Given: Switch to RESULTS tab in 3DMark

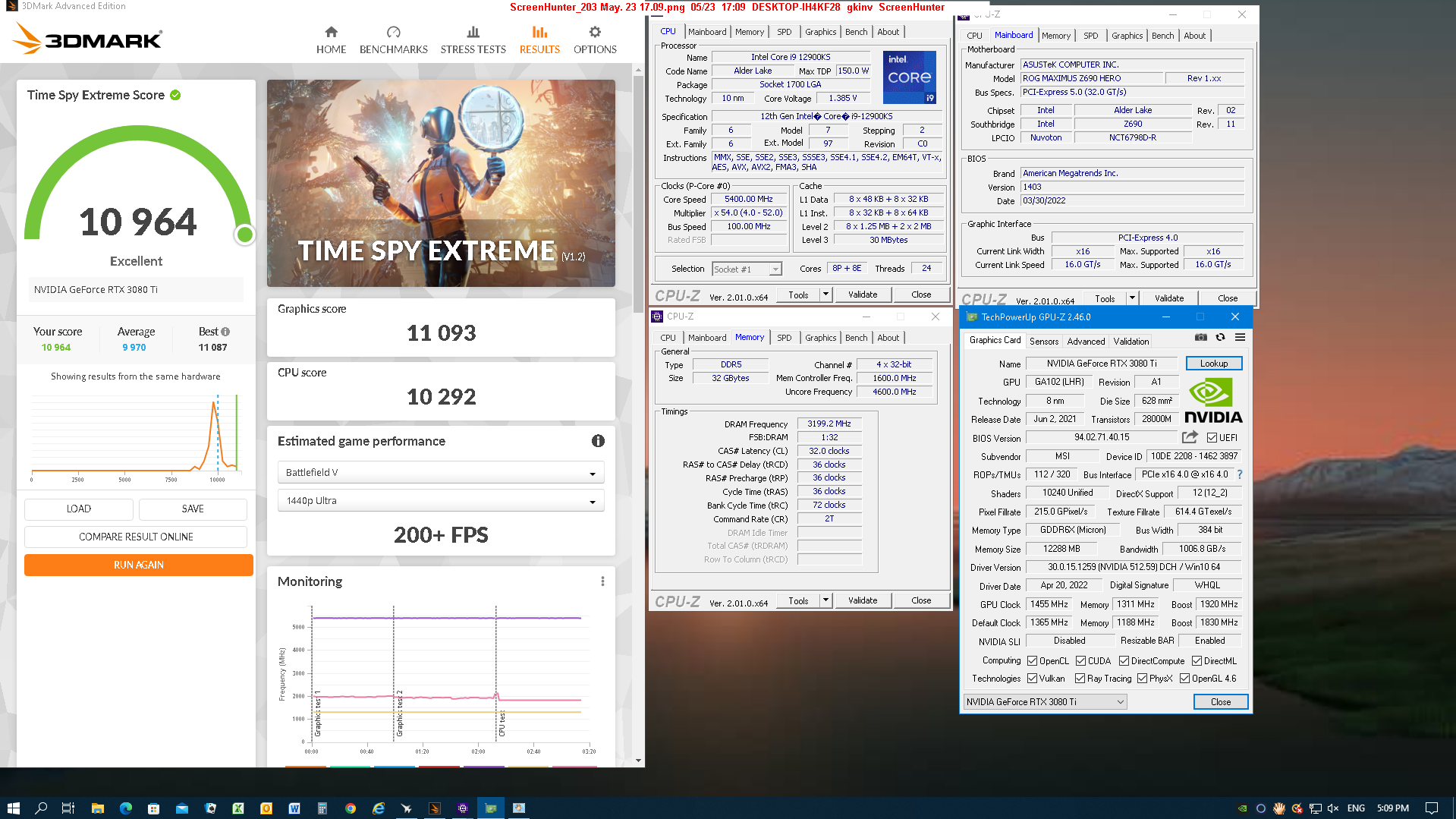Looking at the screenshot, I should pos(539,40).
